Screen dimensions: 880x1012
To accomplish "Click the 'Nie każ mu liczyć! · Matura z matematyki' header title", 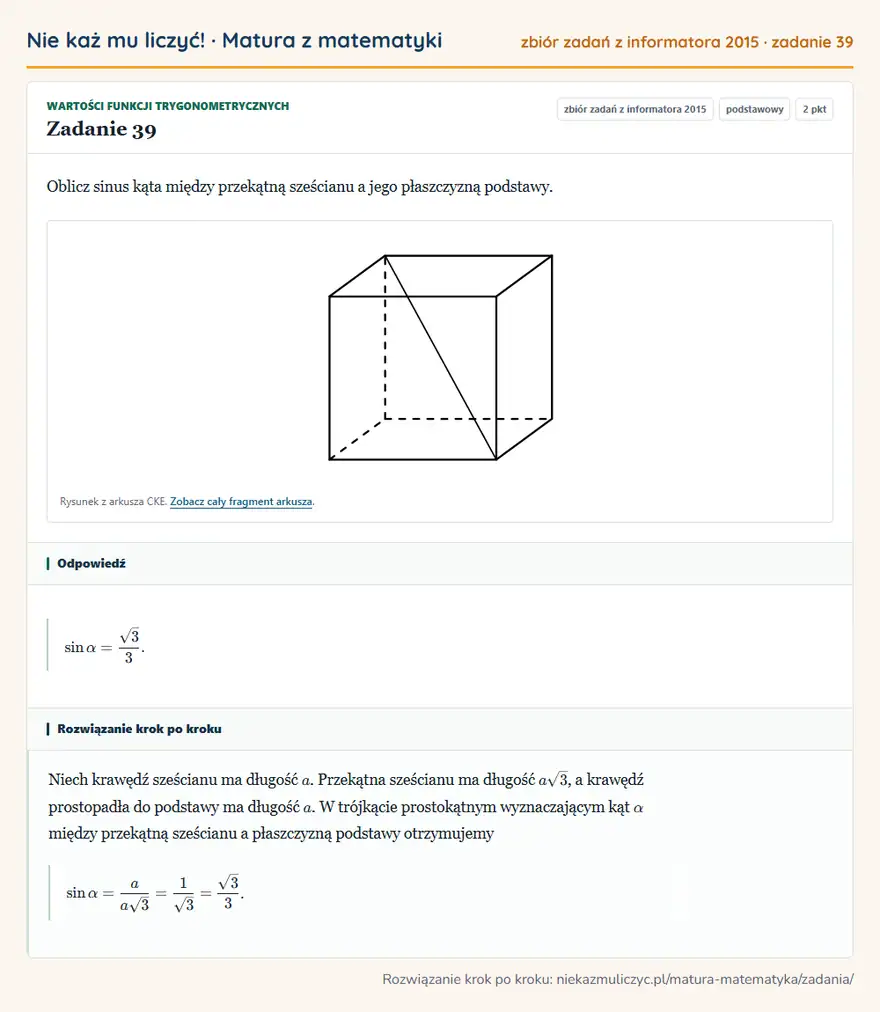I will click(x=234, y=41).
